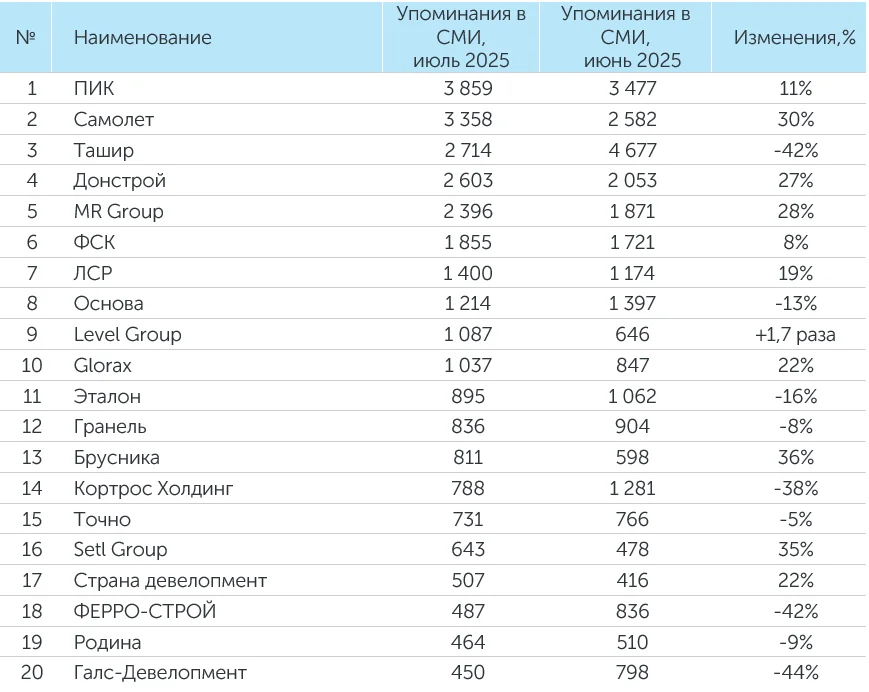Click the "Страна девелопмент" company name
Viewport: 869px width, 692px height.
pyautogui.click(x=170, y=581)
